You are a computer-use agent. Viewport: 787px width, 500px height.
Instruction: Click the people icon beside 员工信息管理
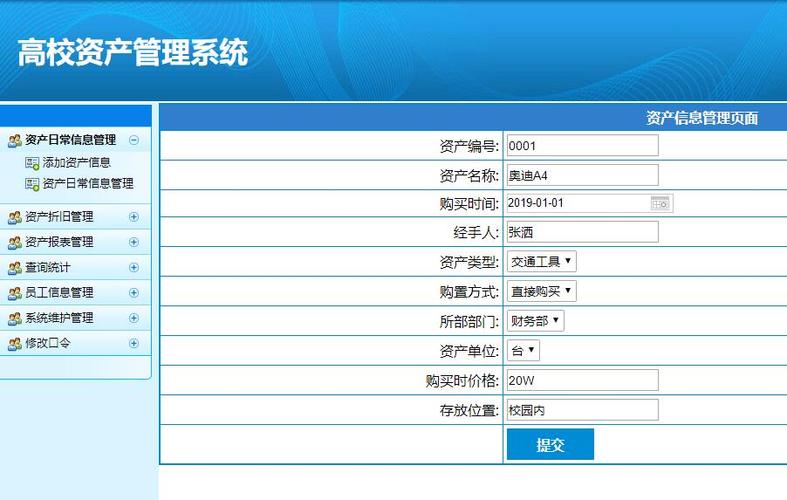pos(15,293)
